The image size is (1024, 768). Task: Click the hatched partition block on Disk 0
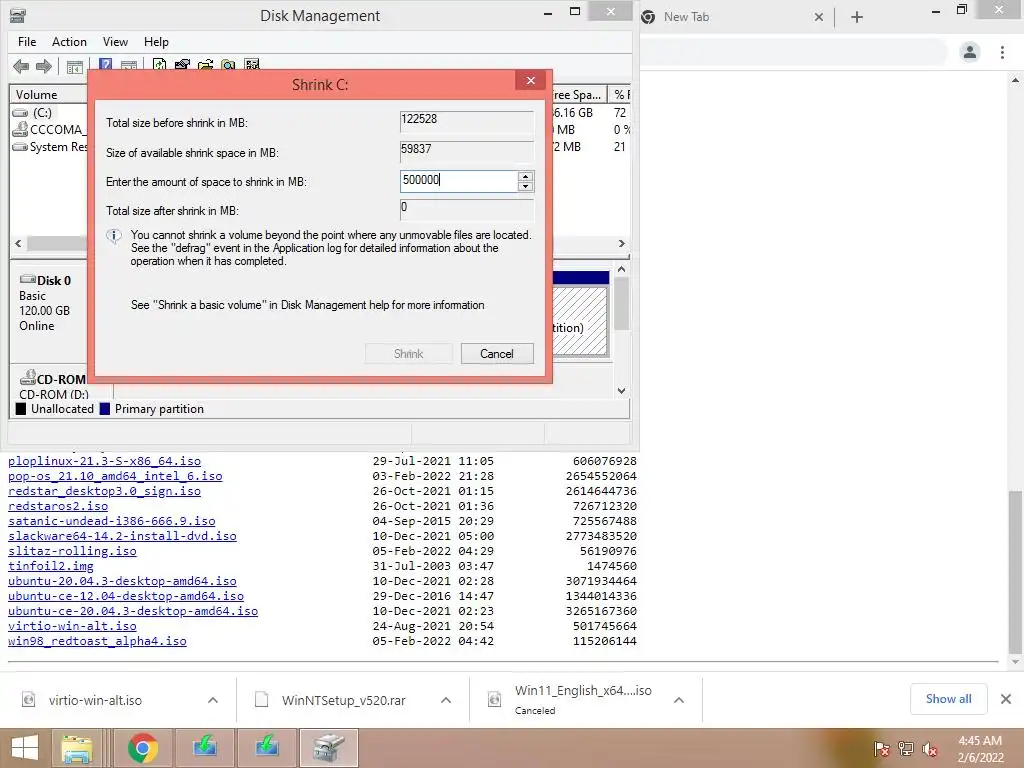[x=580, y=321]
